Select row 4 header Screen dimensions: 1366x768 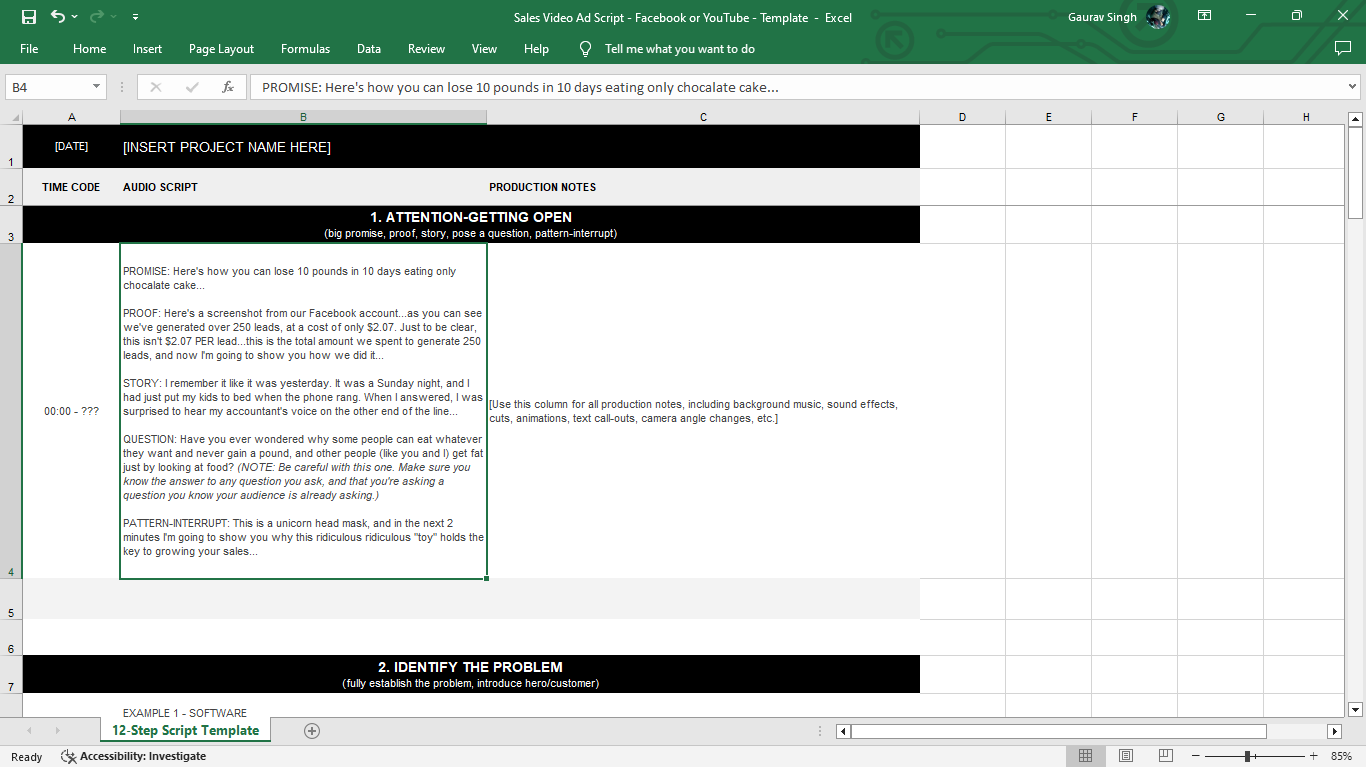click(x=11, y=411)
